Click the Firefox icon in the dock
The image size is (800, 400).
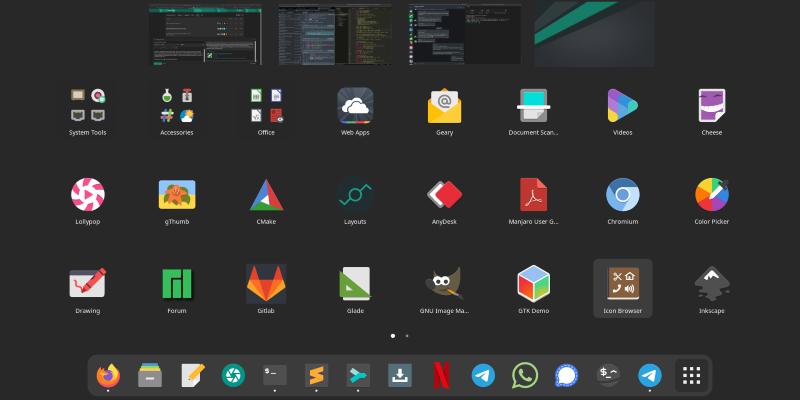click(108, 375)
